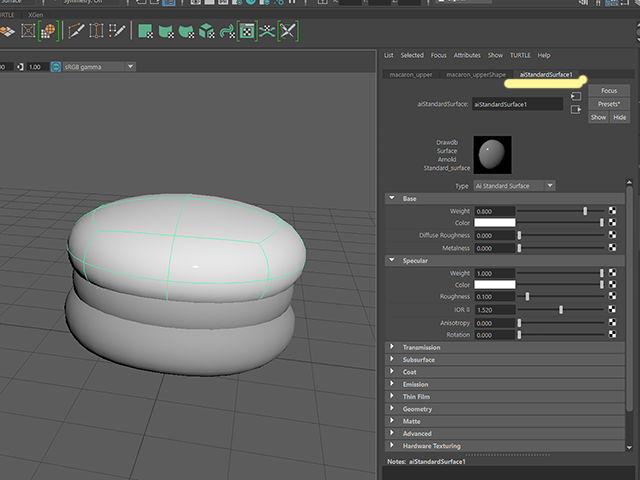Click the go to output connection icon
Screen dimensions: 640x480
point(576,109)
